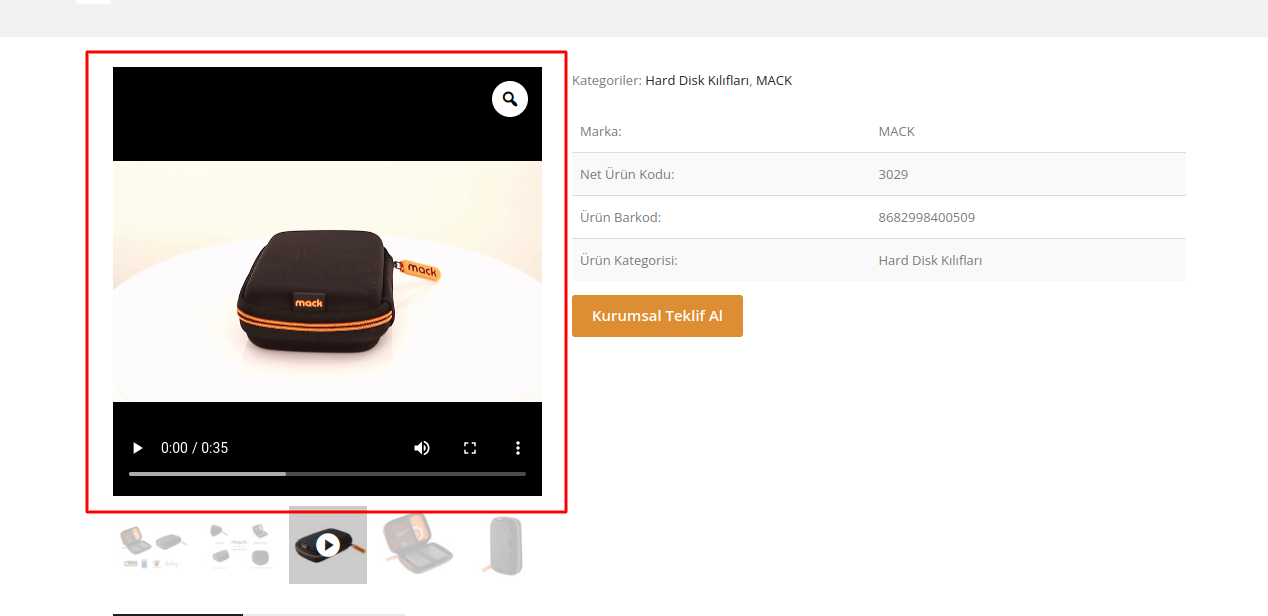
Task: Select fifth thumbnail showing upright case
Action: point(504,545)
